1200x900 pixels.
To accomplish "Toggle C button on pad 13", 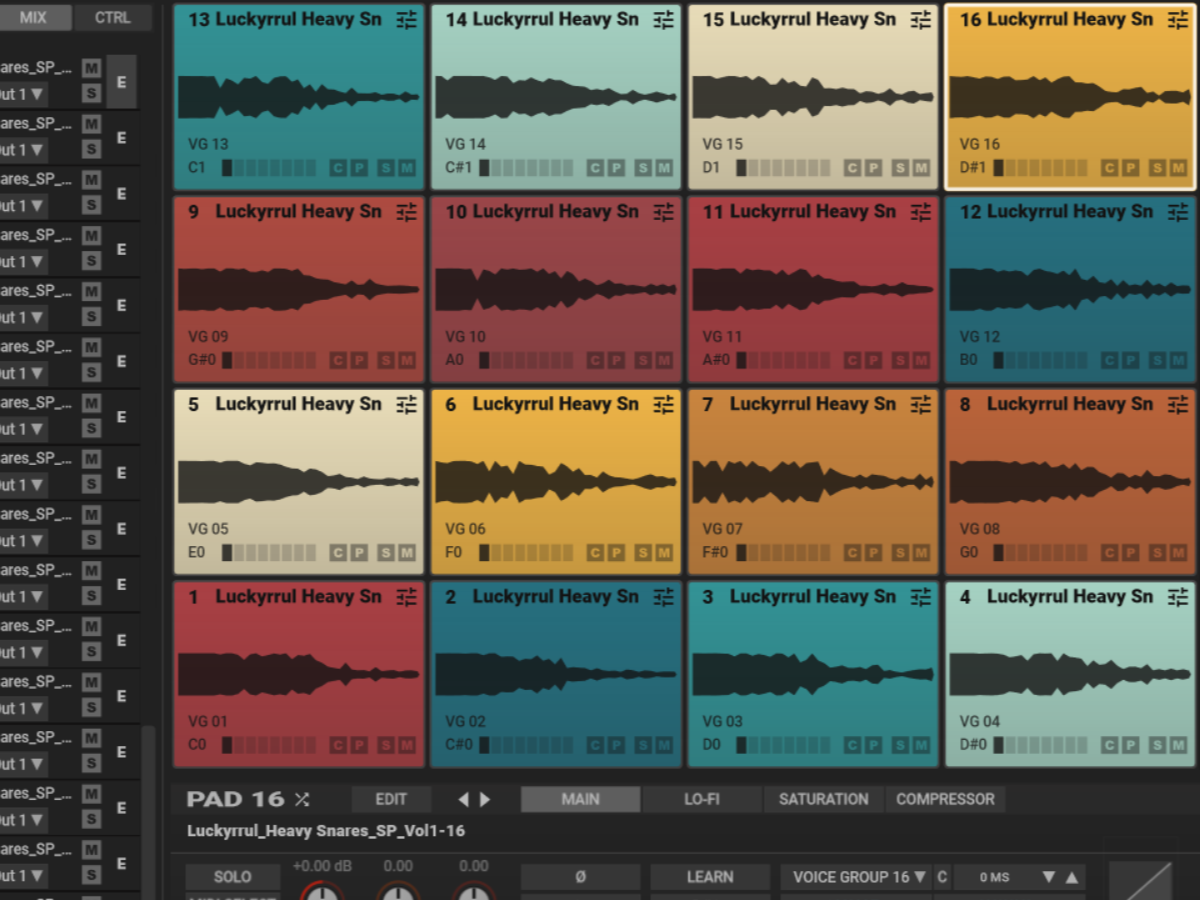I will coord(338,168).
